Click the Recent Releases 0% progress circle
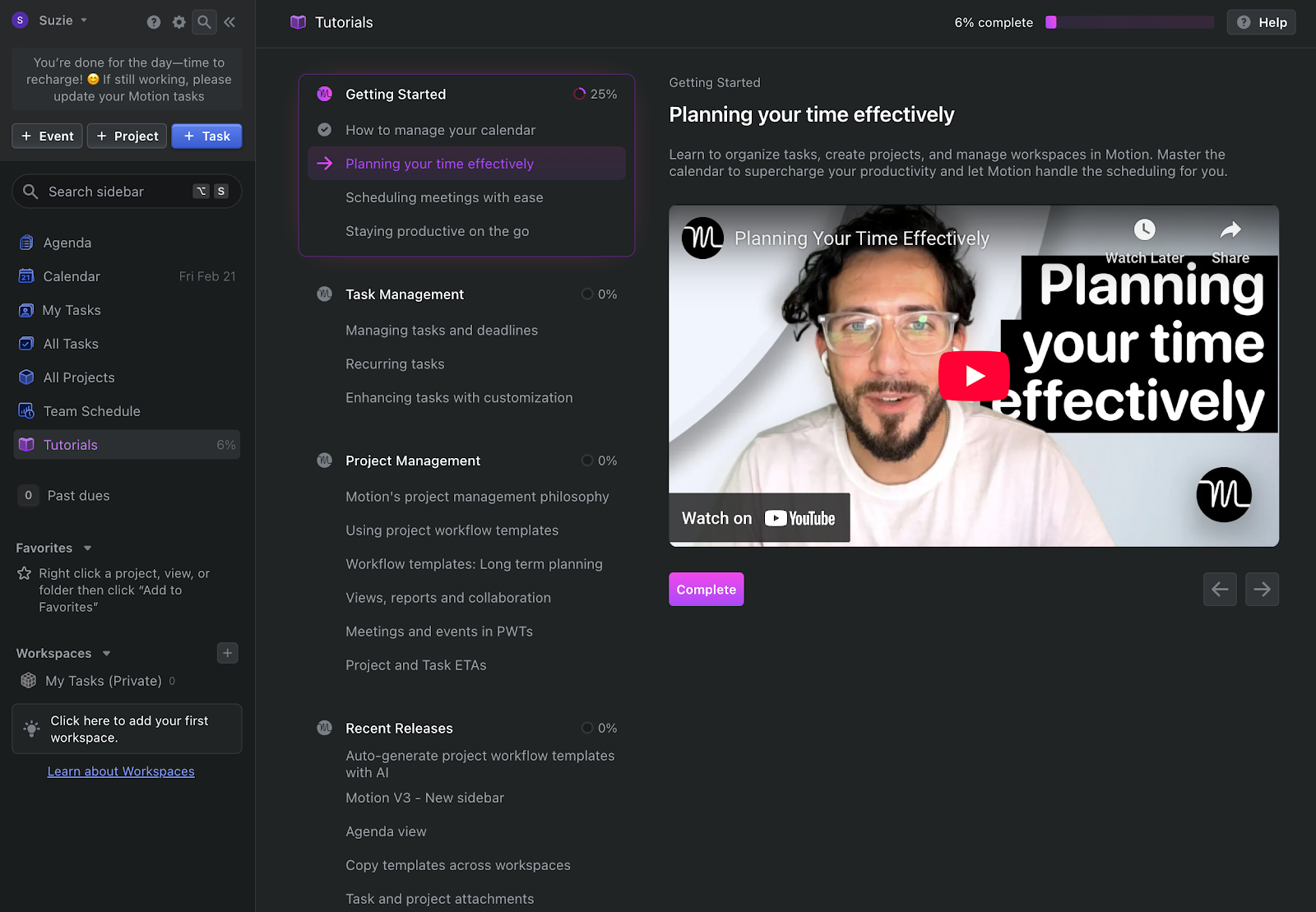This screenshot has height=912, width=1316. [587, 728]
